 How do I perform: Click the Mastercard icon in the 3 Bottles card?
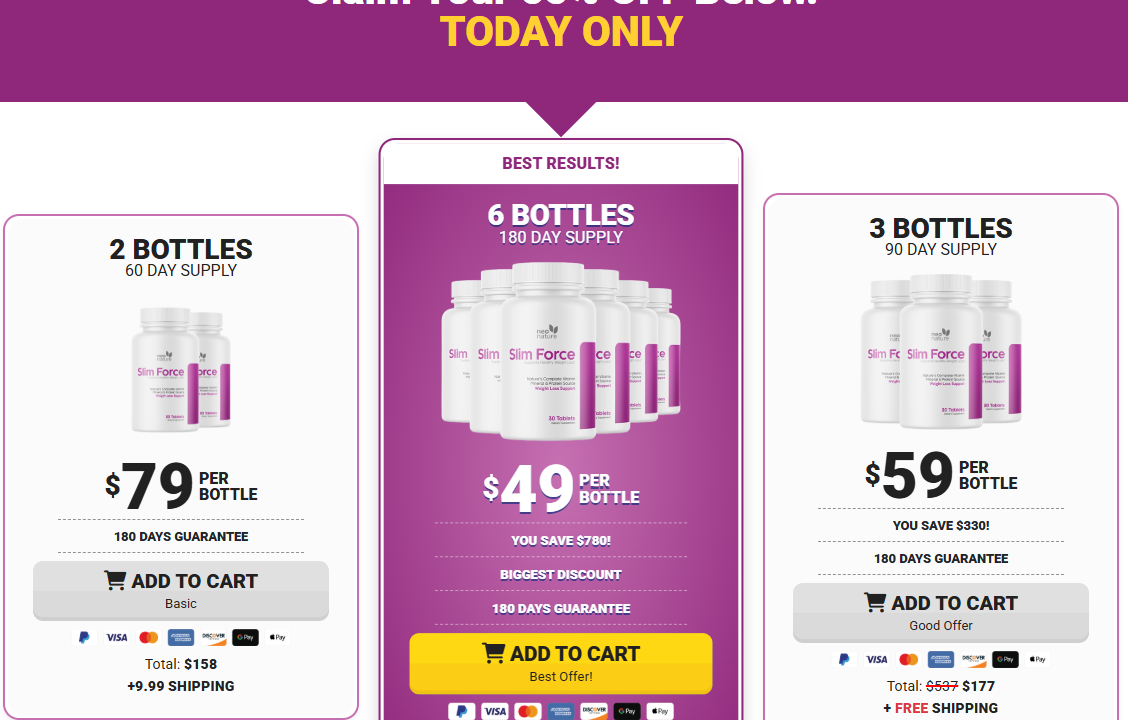[x=909, y=659]
